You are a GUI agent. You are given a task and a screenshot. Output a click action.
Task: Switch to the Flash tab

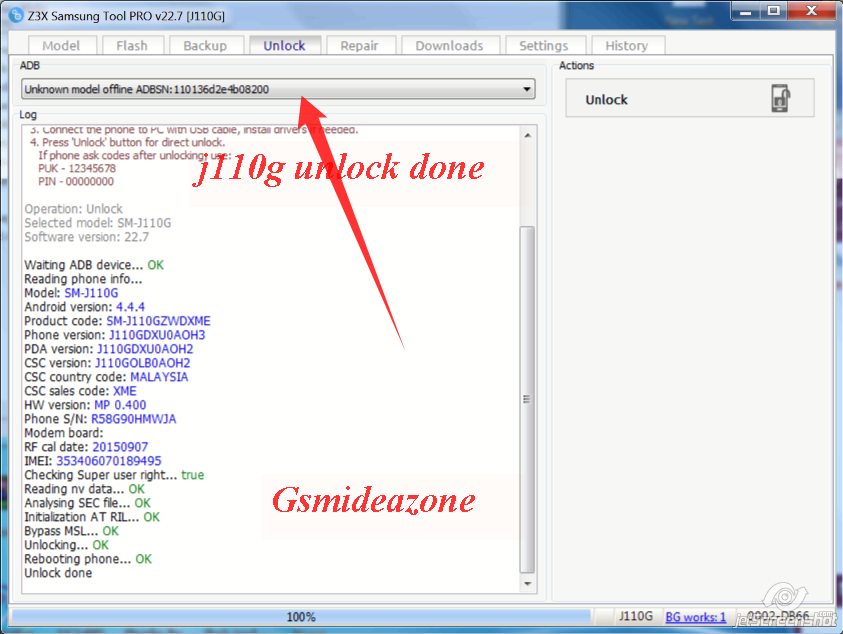tap(132, 46)
